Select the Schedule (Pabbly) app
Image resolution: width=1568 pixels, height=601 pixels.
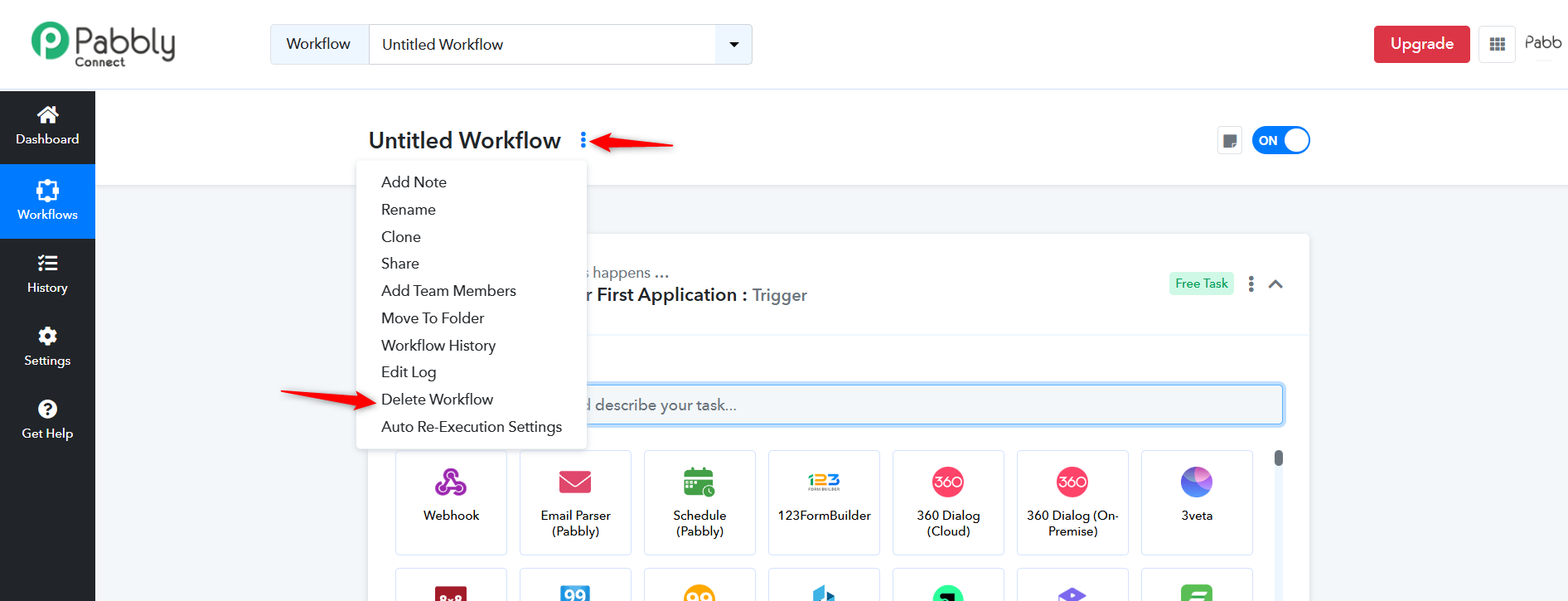pos(699,502)
